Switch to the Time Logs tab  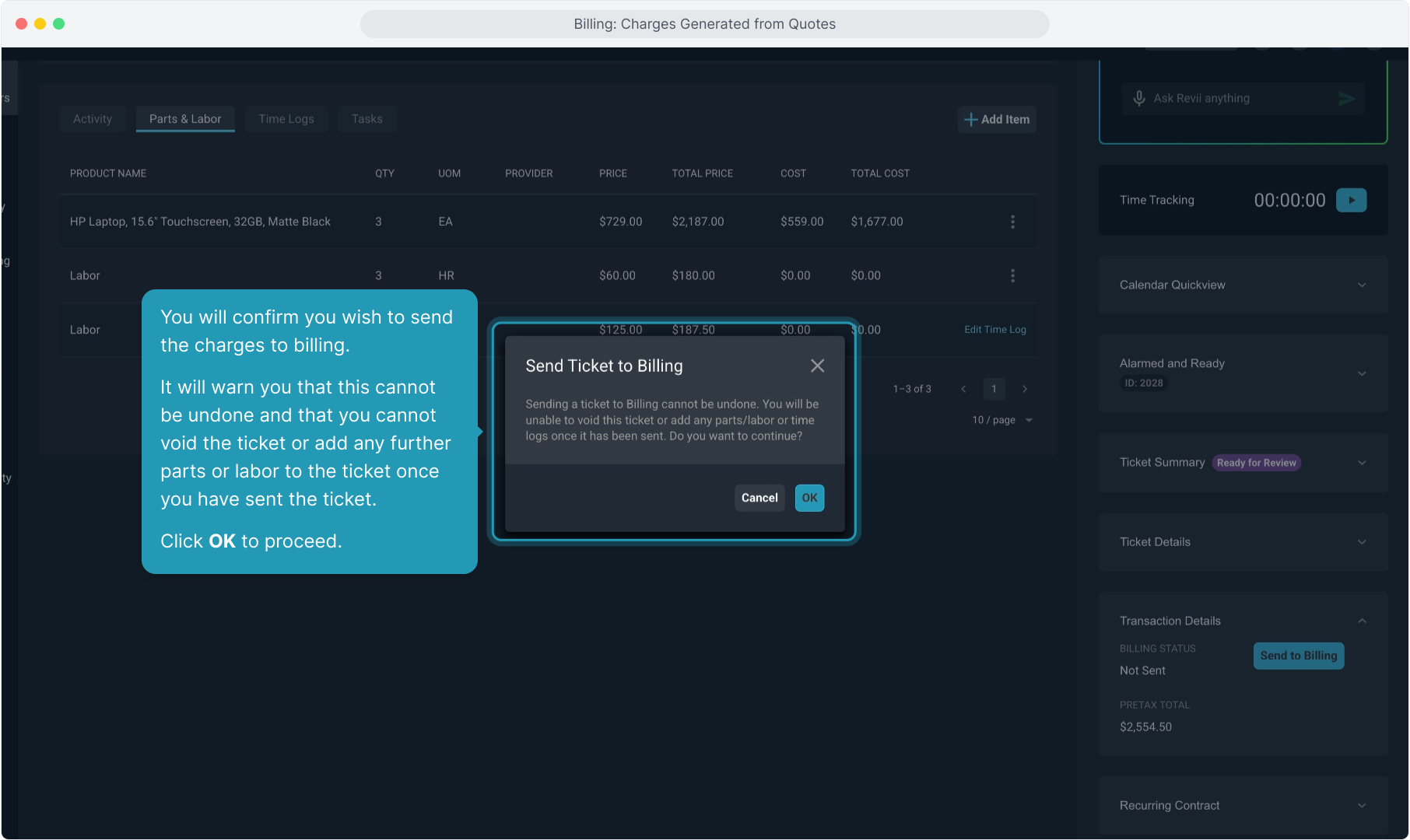coord(286,119)
